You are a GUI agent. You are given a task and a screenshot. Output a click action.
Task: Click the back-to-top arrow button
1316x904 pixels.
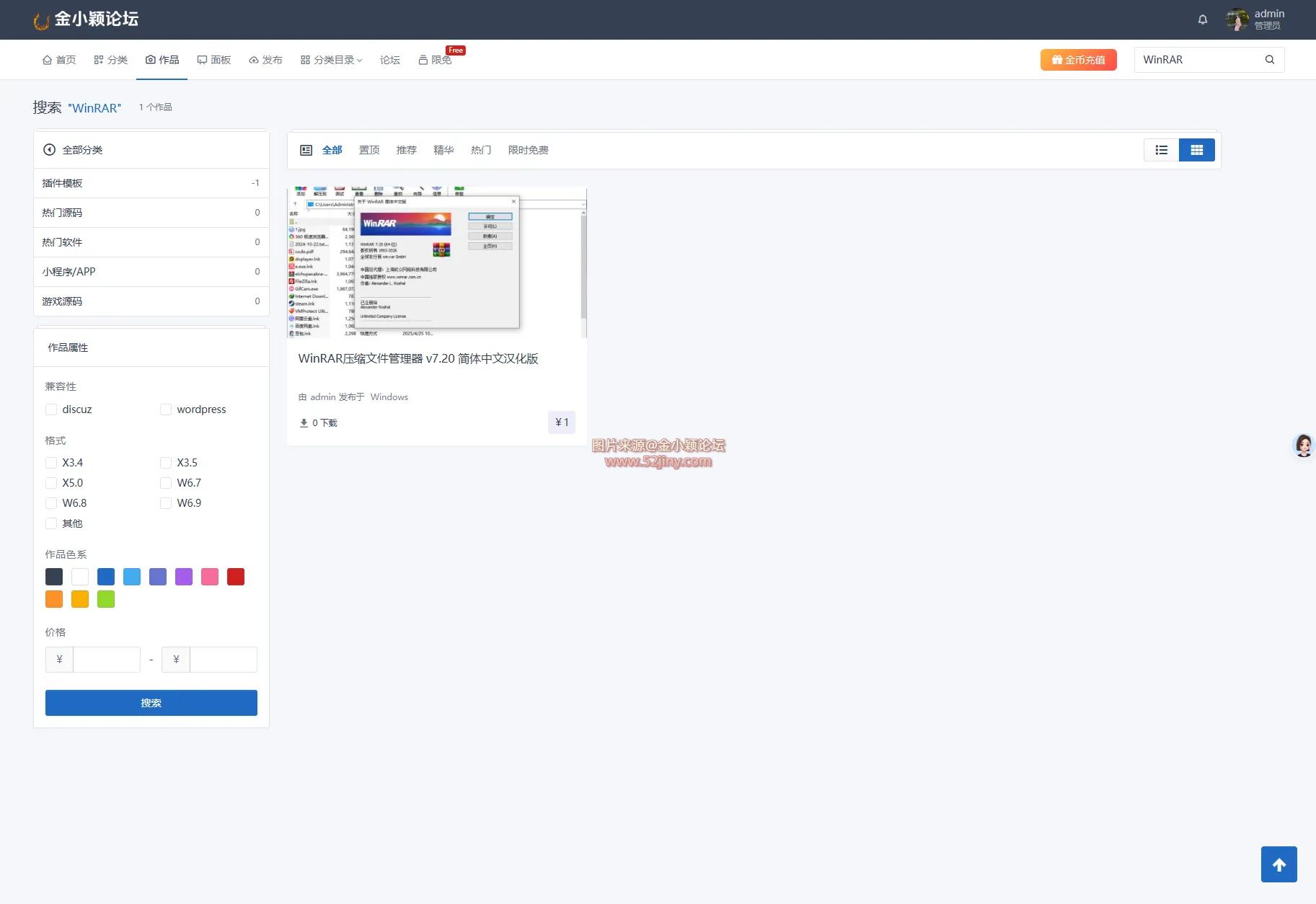point(1279,864)
